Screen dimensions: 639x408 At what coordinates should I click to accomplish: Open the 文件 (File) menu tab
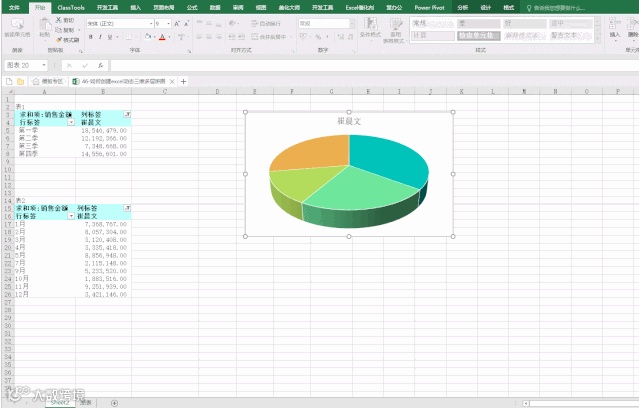click(x=14, y=7)
